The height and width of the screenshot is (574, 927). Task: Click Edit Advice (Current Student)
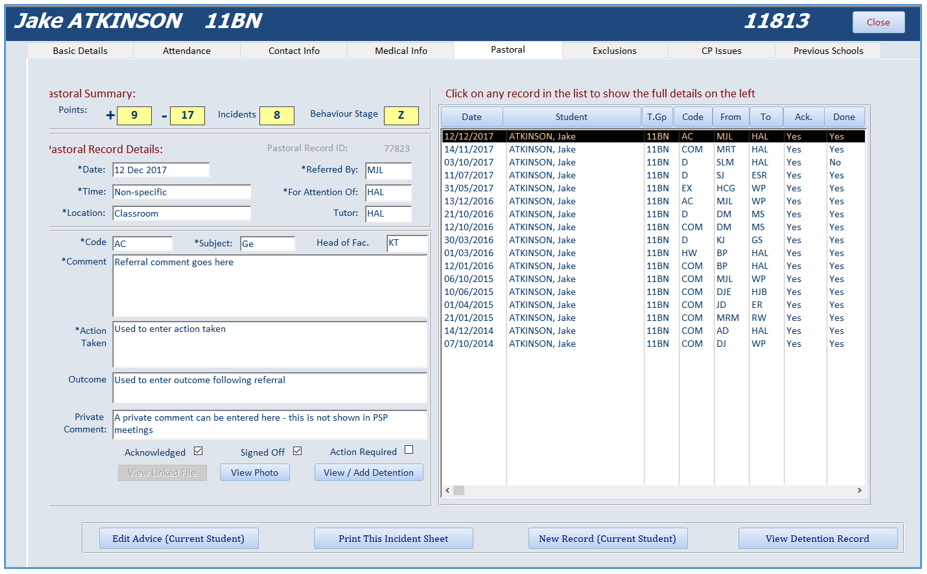coord(179,539)
